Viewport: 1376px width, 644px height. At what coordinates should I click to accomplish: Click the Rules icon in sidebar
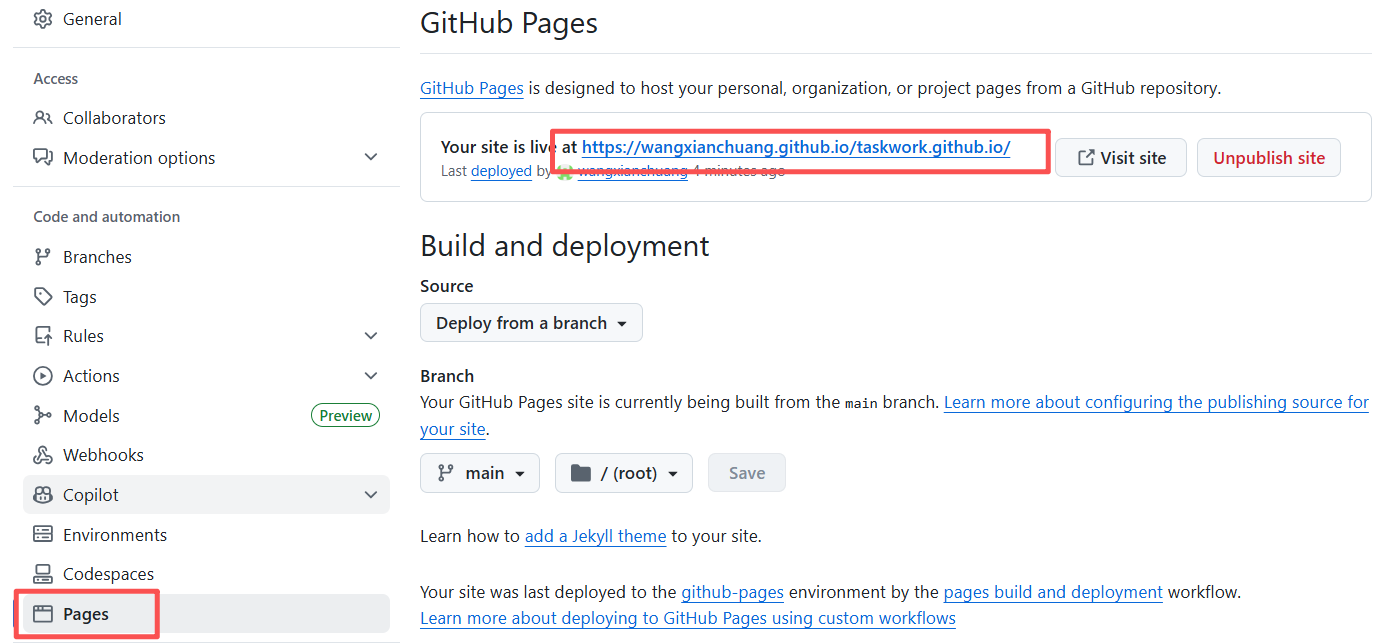pyautogui.click(x=43, y=336)
